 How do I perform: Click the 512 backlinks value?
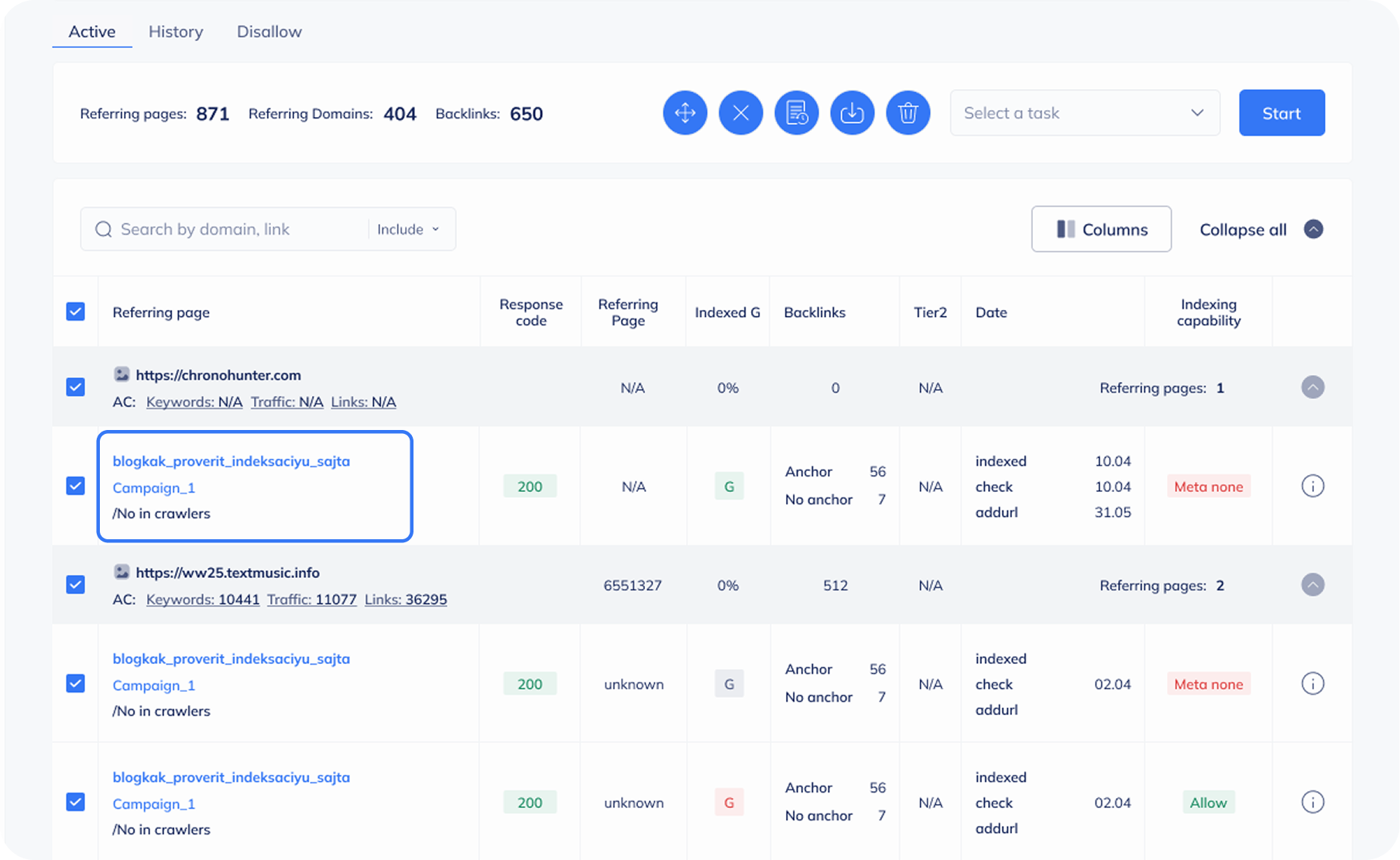pos(836,585)
